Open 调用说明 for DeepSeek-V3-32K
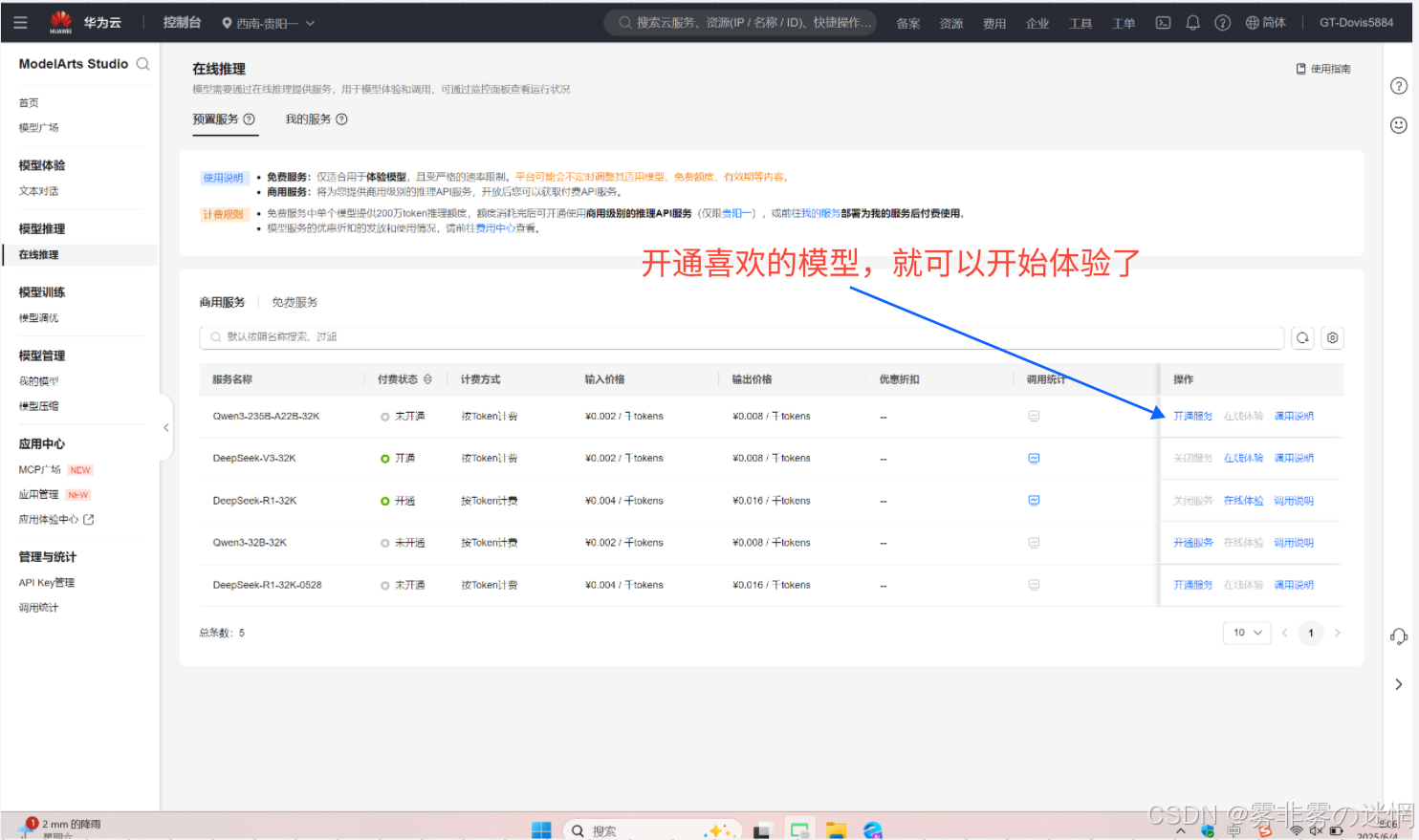 [x=1294, y=459]
